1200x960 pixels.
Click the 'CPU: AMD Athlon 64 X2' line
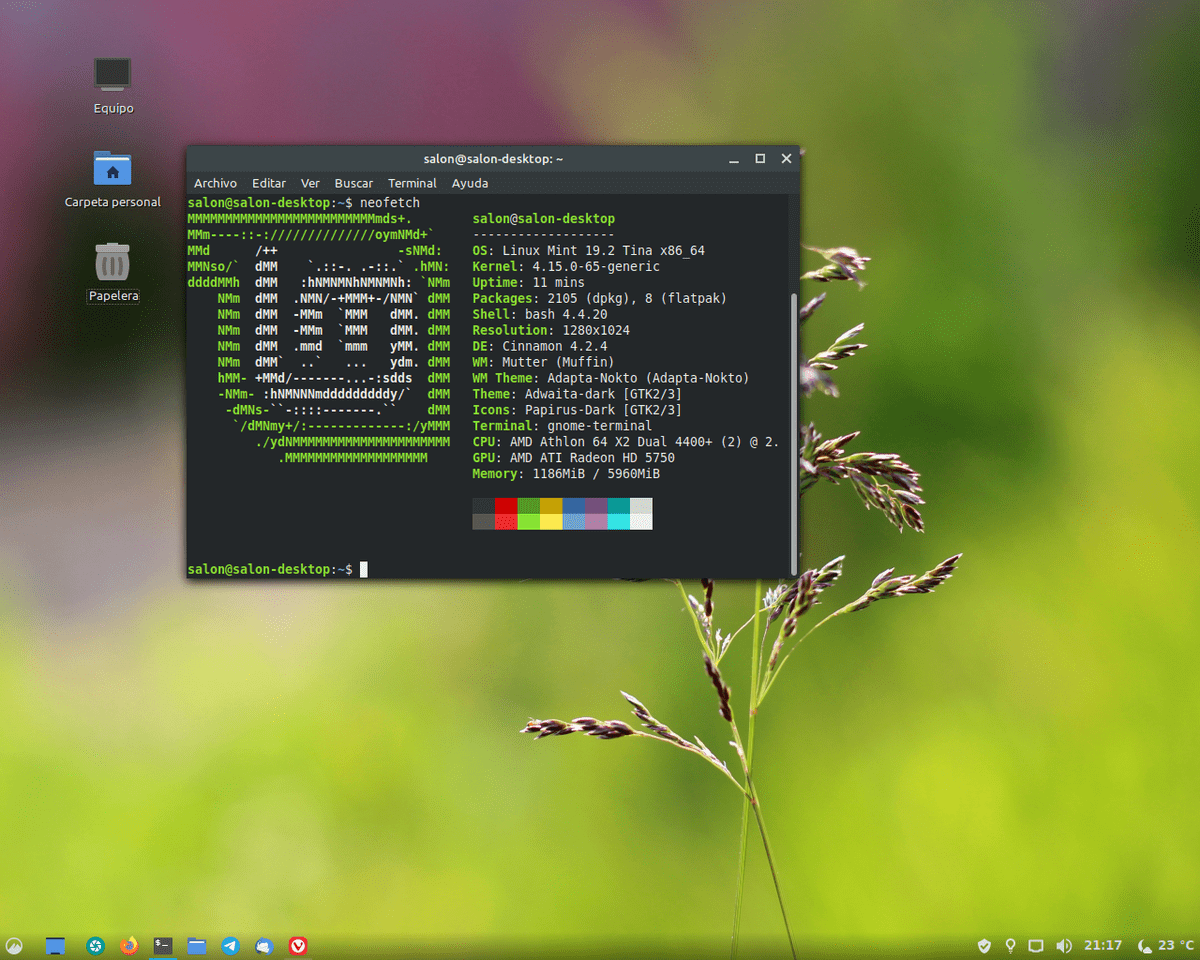626,442
